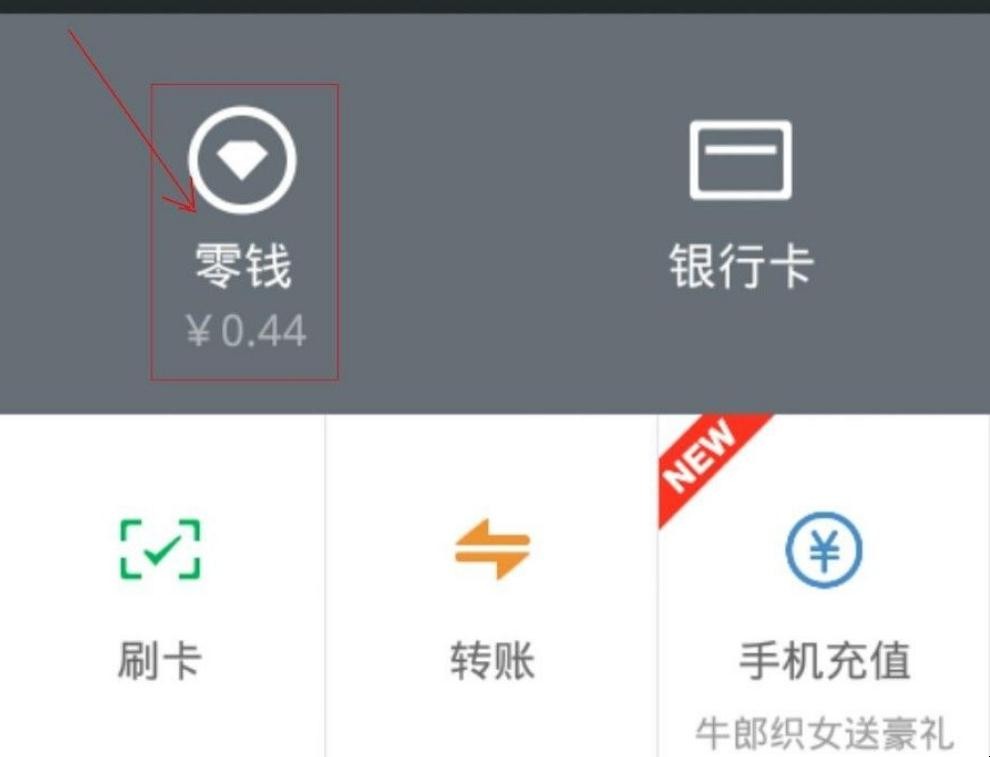This screenshot has width=990, height=757.
Task: Open the 银行卡 card icon
Action: coord(740,160)
